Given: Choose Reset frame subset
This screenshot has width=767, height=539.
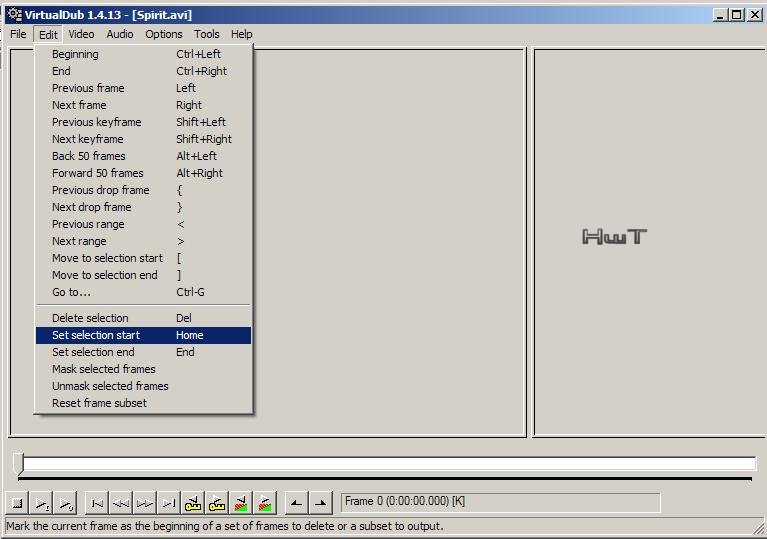Looking at the screenshot, I should pyautogui.click(x=143, y=404).
